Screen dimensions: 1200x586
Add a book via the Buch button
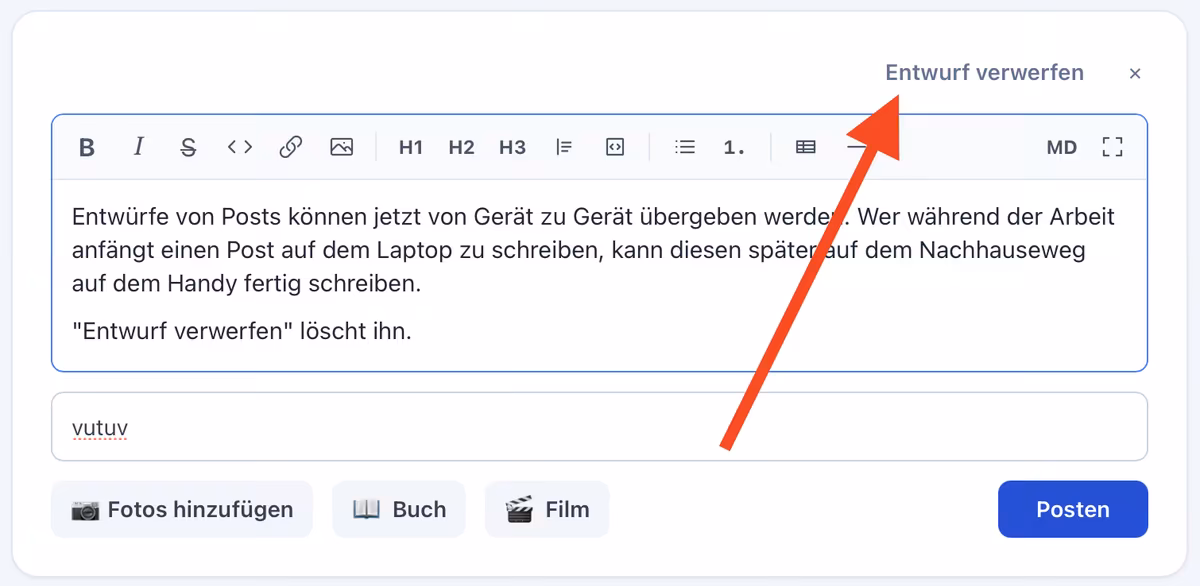[x=399, y=509]
